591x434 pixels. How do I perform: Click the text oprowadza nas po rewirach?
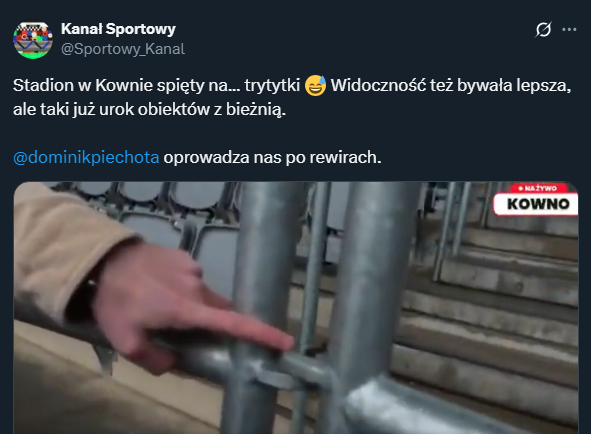[272, 157]
